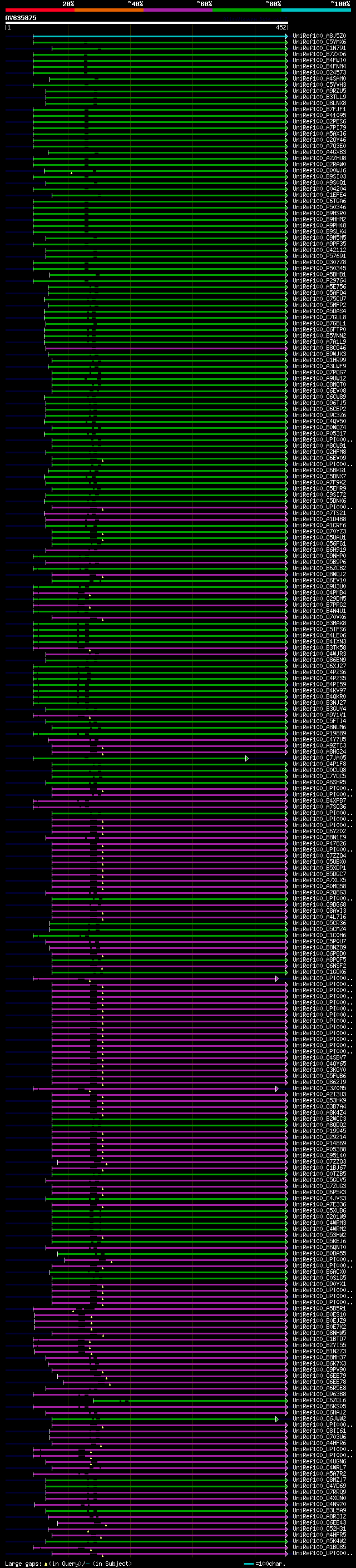Click the white query sequence bar

[x=147, y=22]
